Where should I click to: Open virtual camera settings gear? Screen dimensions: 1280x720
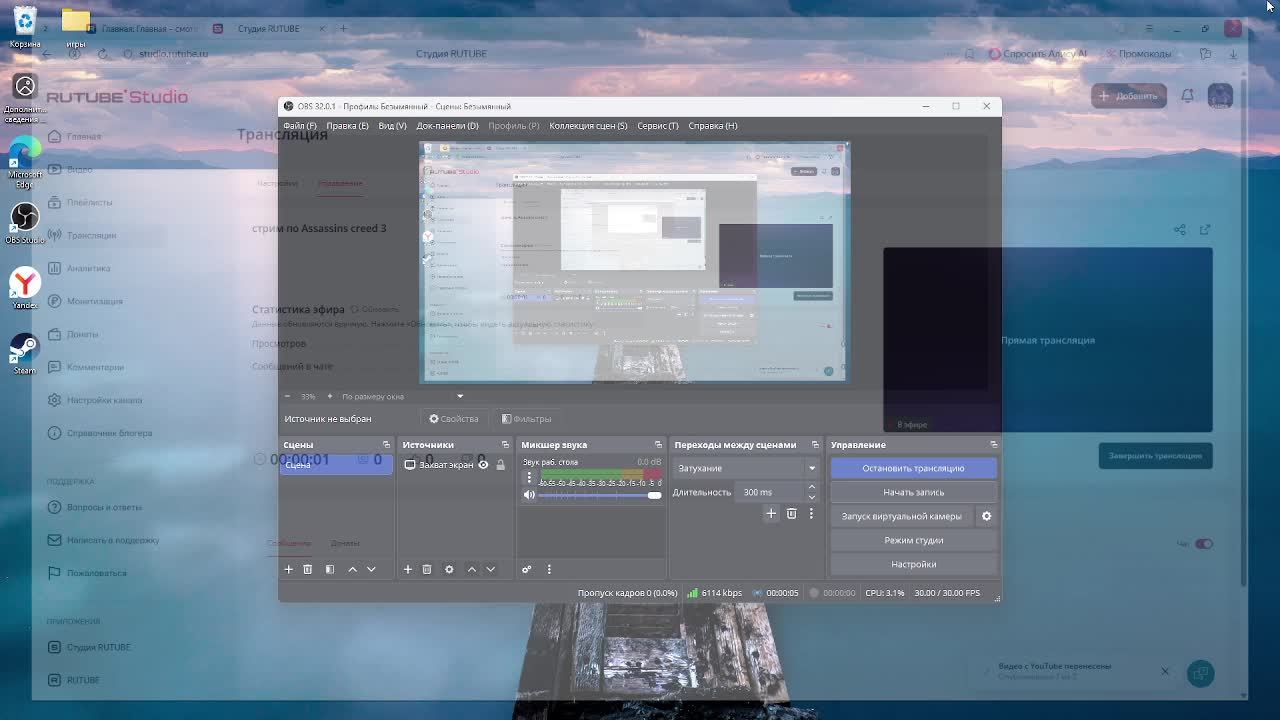(986, 516)
